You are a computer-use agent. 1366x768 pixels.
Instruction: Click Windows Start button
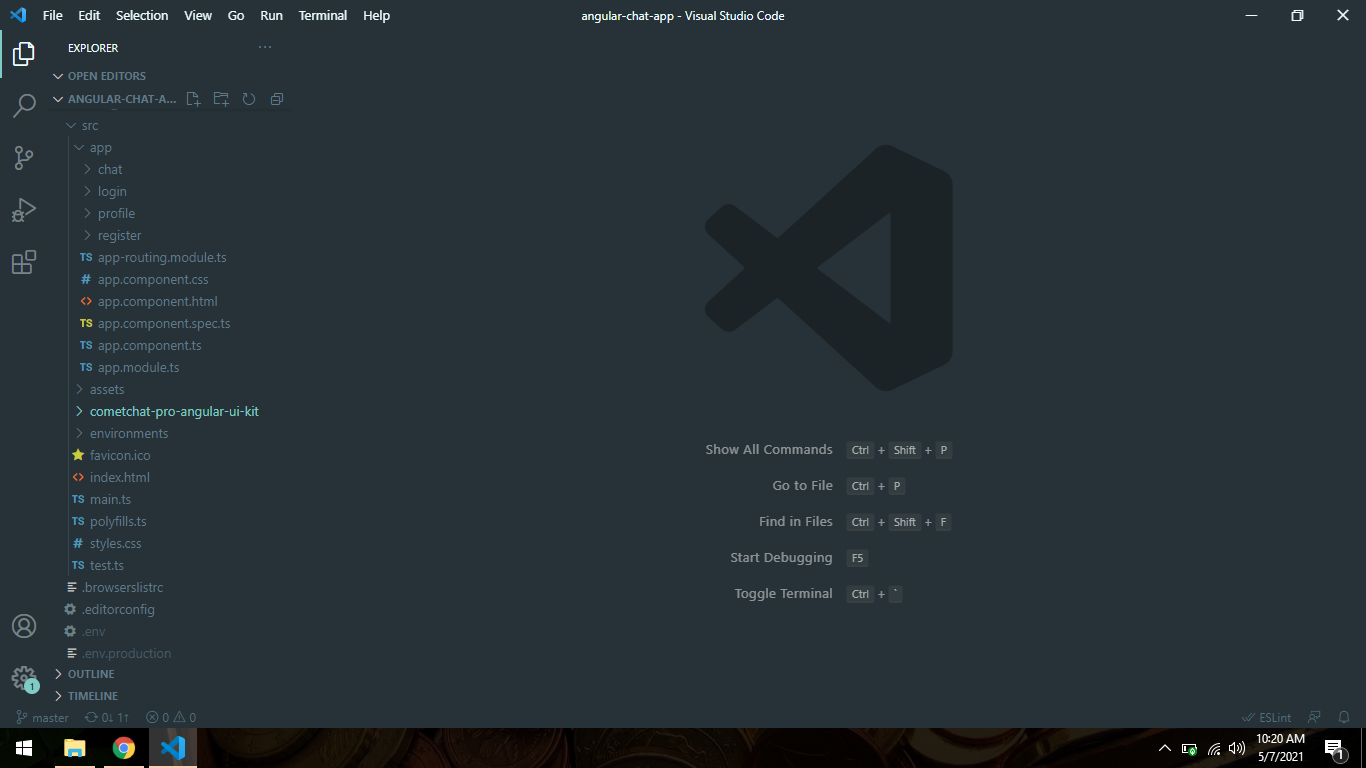24,748
